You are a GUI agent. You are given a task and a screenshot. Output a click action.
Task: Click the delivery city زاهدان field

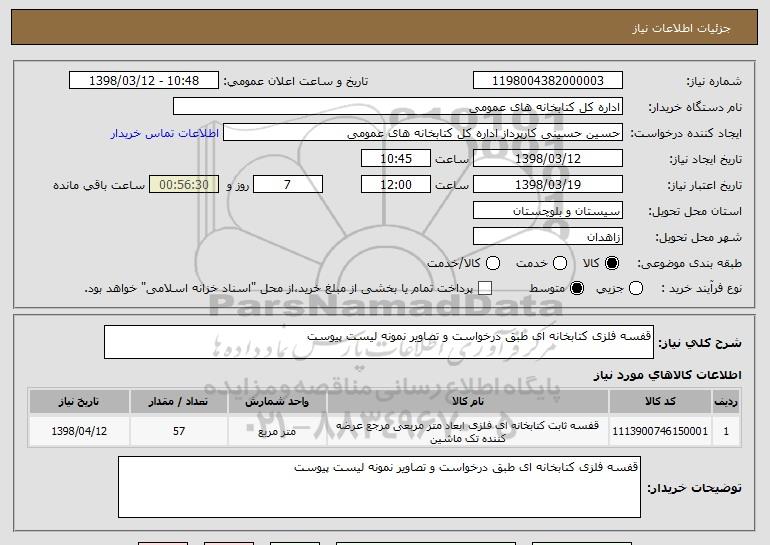tap(548, 237)
